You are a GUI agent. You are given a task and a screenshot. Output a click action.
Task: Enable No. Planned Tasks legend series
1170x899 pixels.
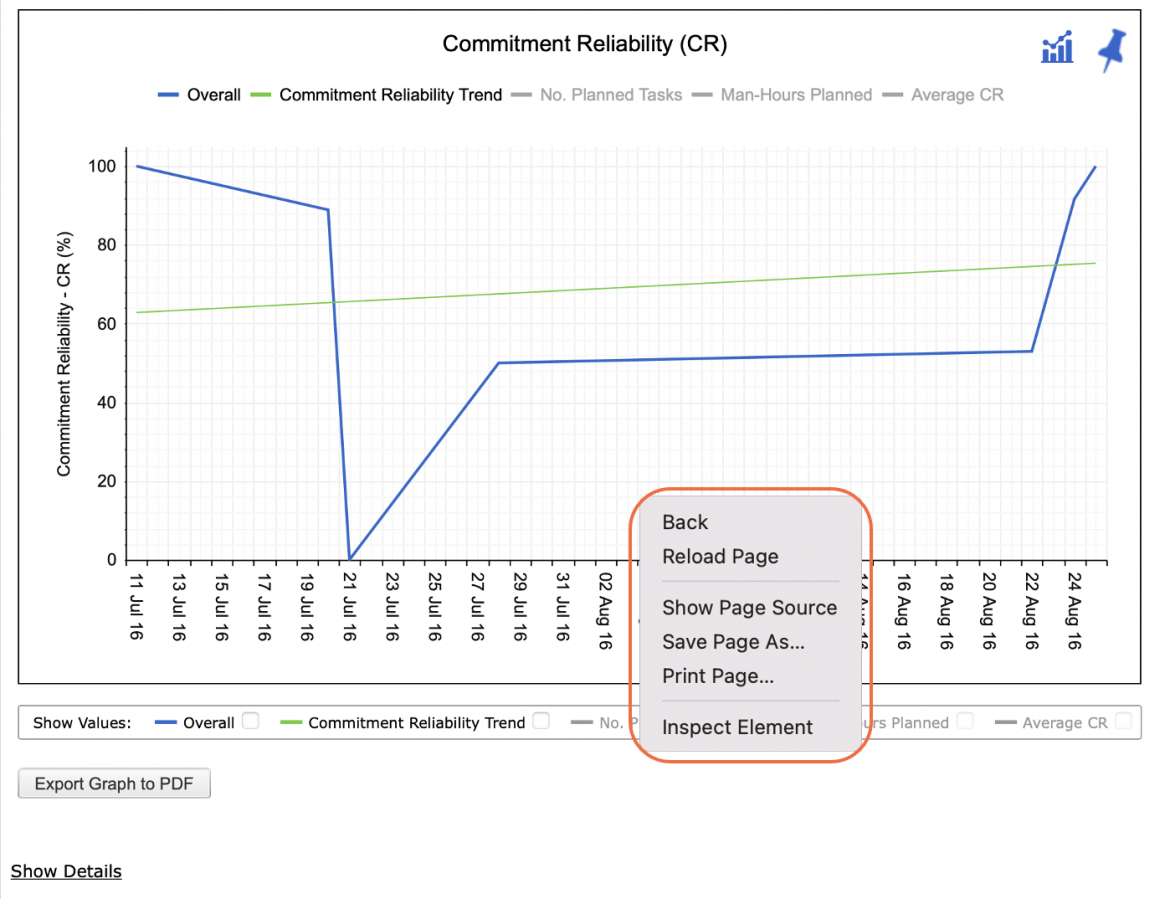(x=596, y=95)
